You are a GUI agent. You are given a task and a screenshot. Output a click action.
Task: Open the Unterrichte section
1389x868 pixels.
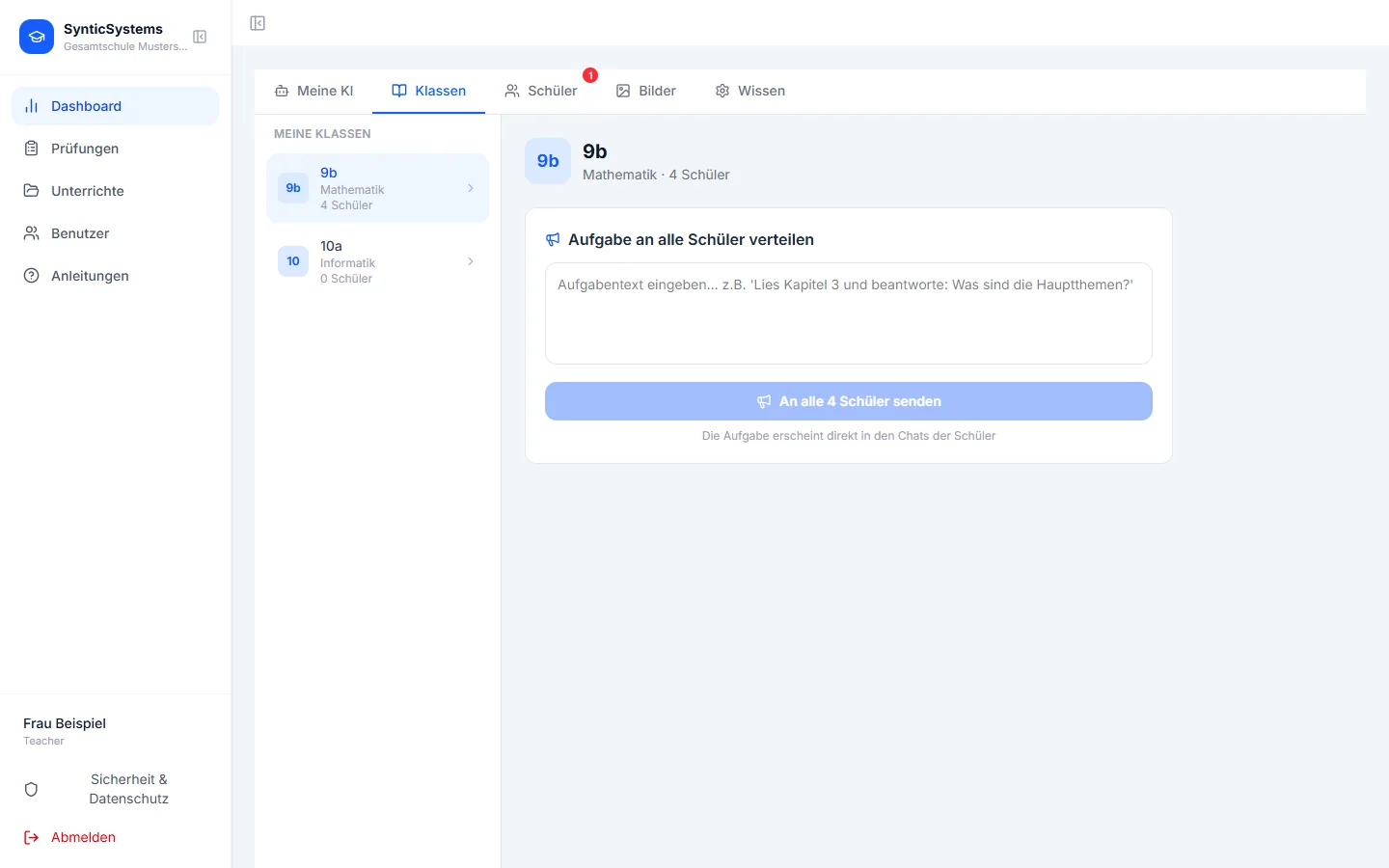pos(116,191)
